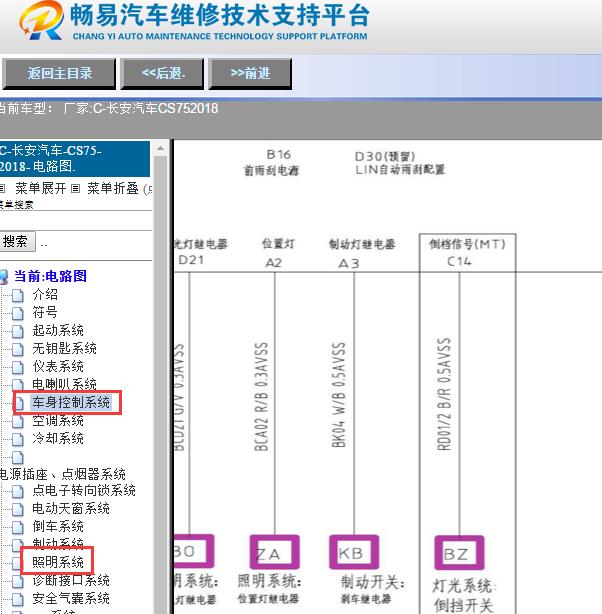
Task: Collapse all menus with 菜单折叠
Action: [113, 189]
